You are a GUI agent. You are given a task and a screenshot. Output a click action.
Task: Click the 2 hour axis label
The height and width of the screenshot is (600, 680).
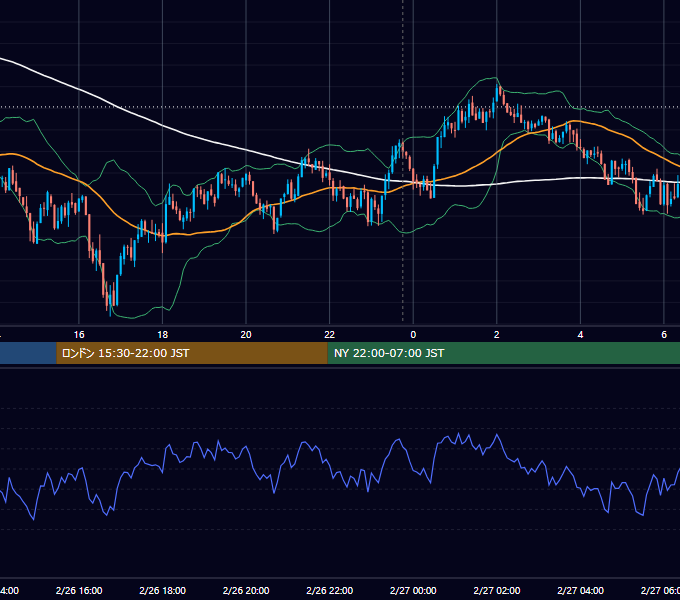click(x=497, y=335)
